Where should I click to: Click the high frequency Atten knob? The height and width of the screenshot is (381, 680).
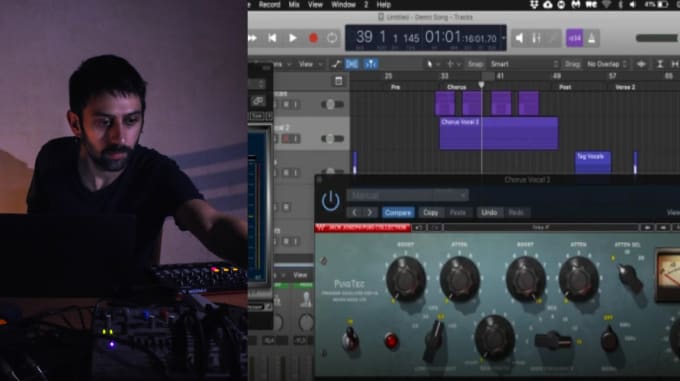578,279
